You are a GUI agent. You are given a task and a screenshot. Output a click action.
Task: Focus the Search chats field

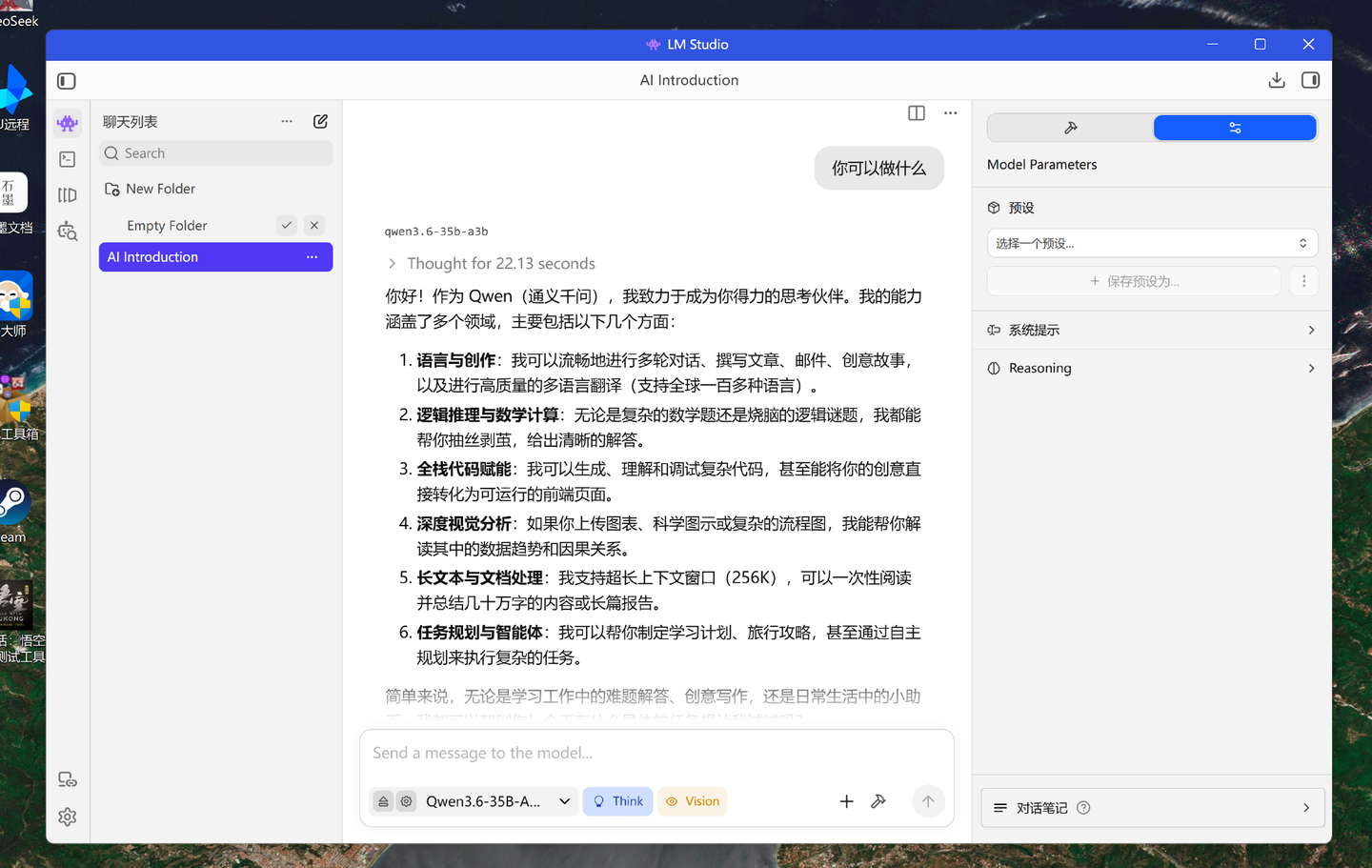215,153
